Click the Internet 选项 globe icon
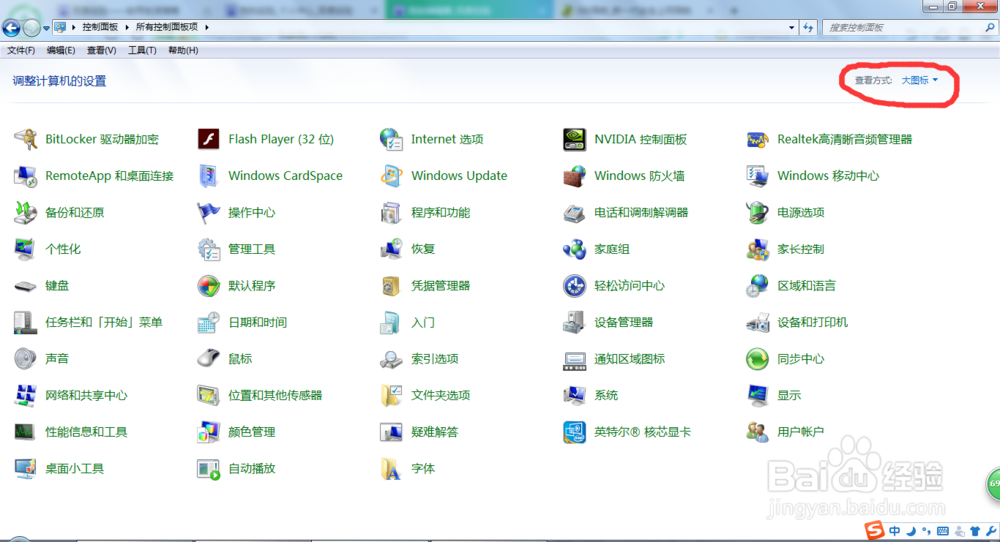The width and height of the screenshot is (1000, 542). (391, 139)
